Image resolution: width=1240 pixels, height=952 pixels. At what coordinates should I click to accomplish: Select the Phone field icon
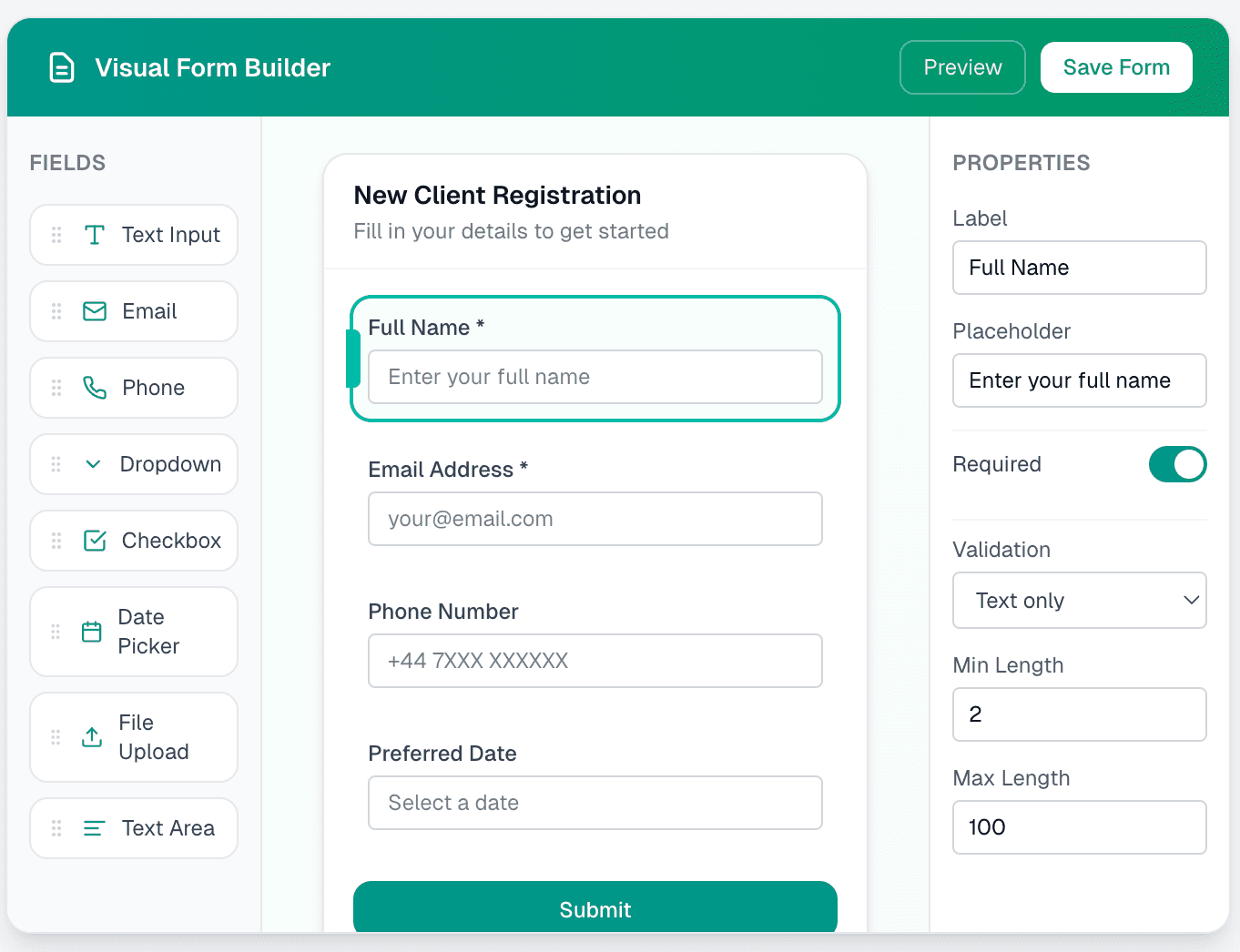pos(95,387)
